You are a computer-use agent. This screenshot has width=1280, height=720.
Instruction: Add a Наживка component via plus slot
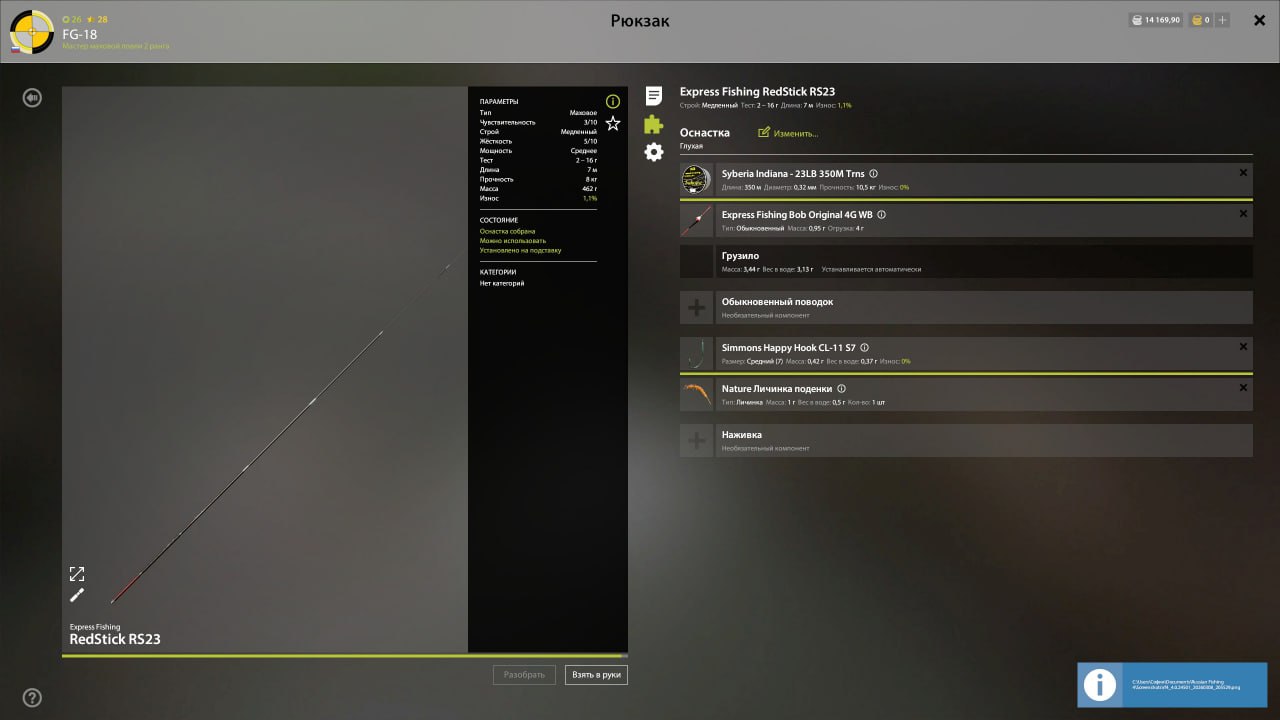697,441
